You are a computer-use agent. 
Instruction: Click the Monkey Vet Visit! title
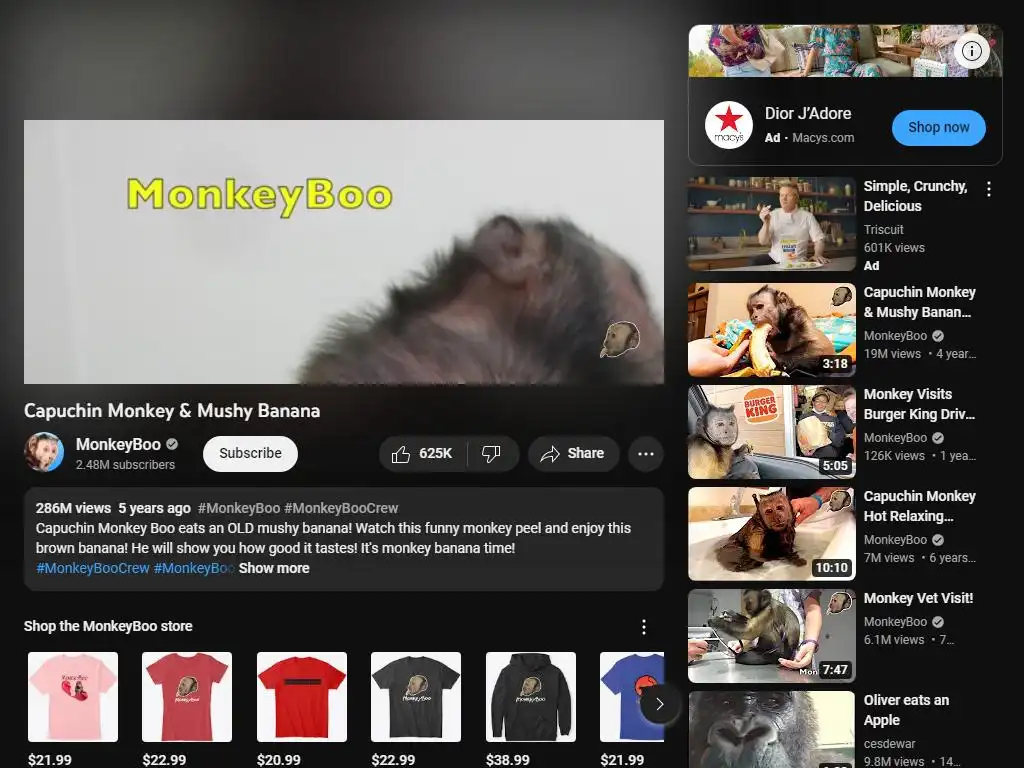pyautogui.click(x=918, y=598)
